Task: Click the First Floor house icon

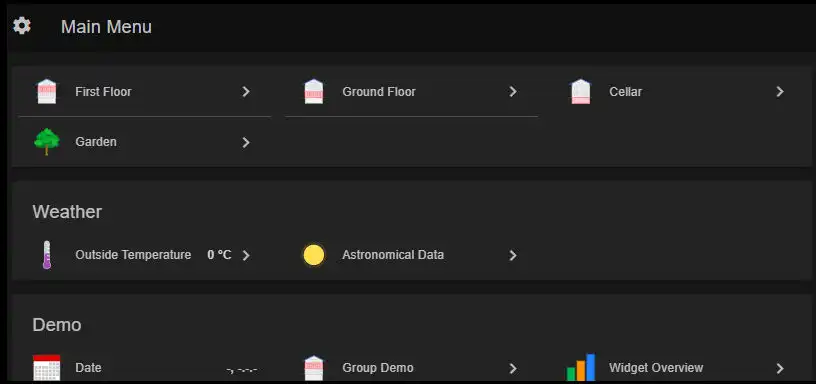Action: point(47,92)
